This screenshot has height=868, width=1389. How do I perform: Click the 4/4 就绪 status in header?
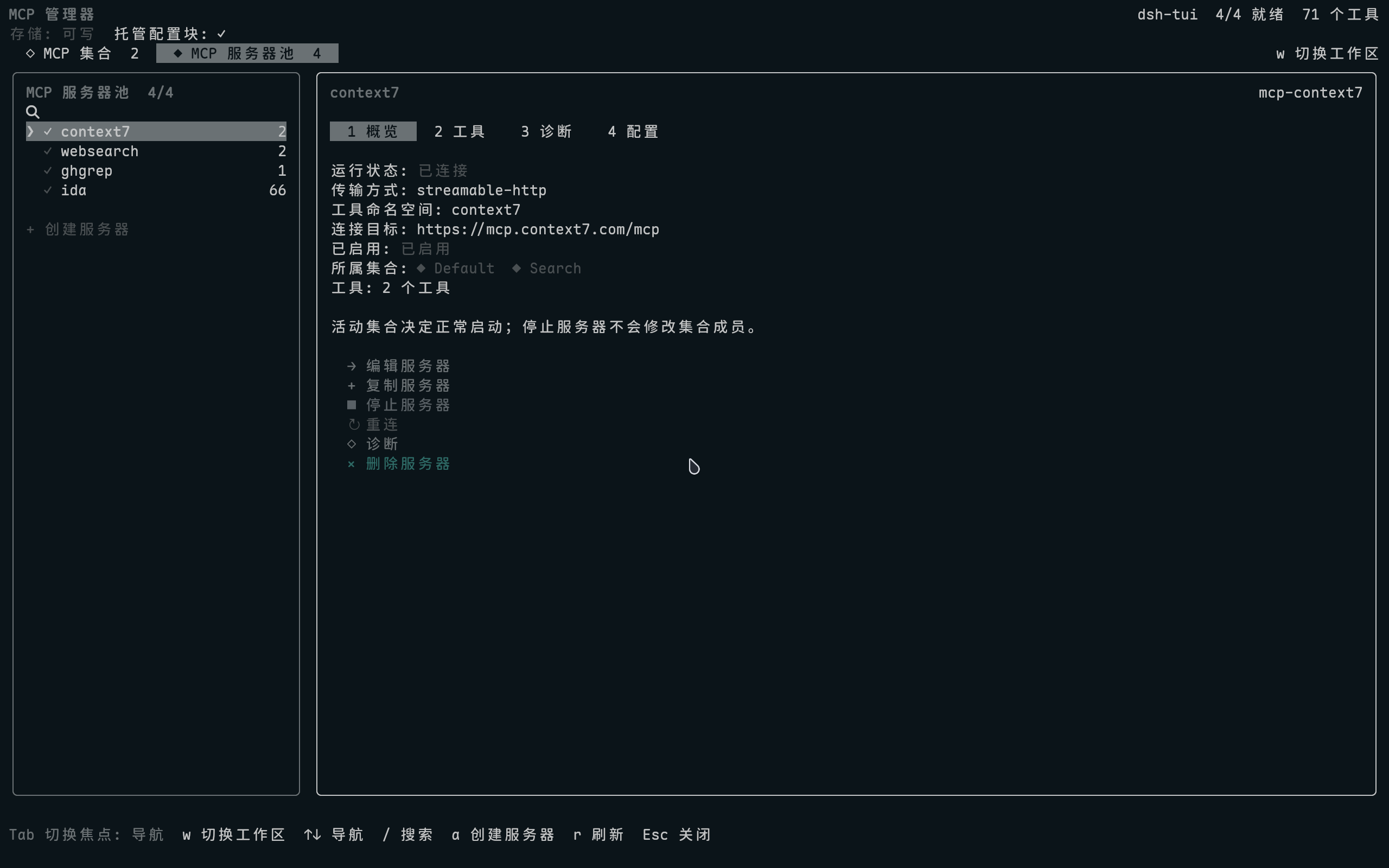[x=1250, y=14]
